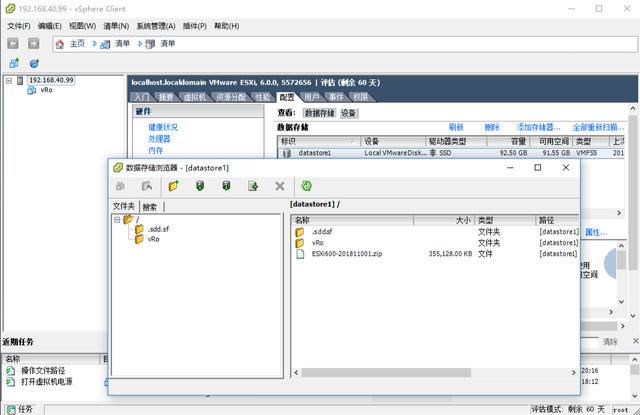Open the 内存 hardware link
The height and width of the screenshot is (415, 640).
coord(156,151)
